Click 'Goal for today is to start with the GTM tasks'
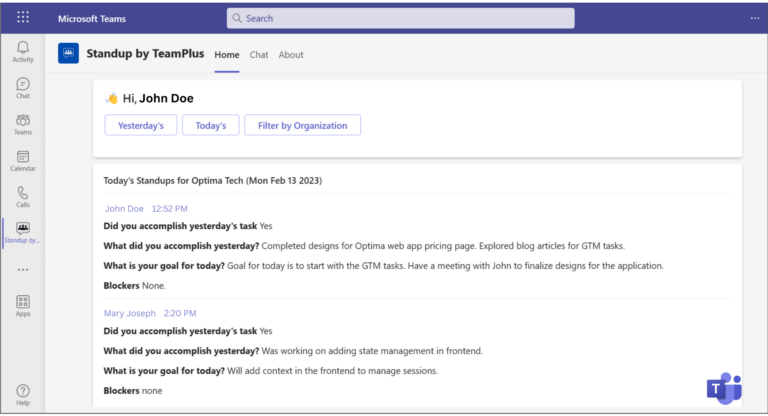Viewport: 768px width, 416px height. 315,266
